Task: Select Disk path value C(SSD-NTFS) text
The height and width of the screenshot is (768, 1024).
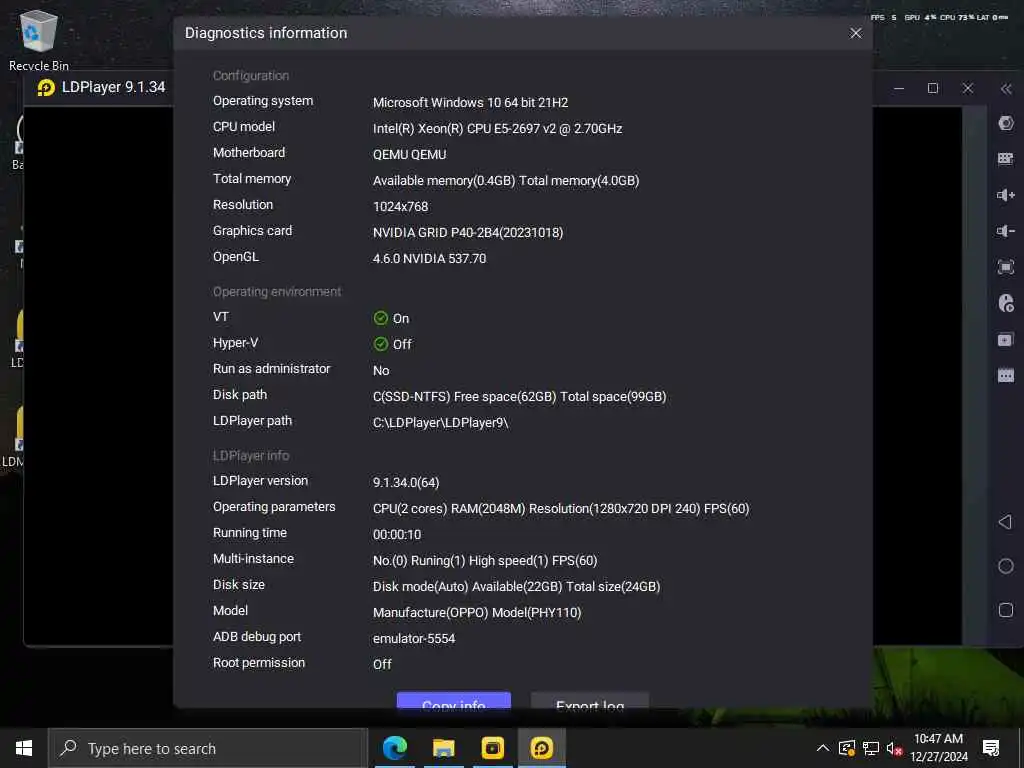Action: (x=519, y=396)
